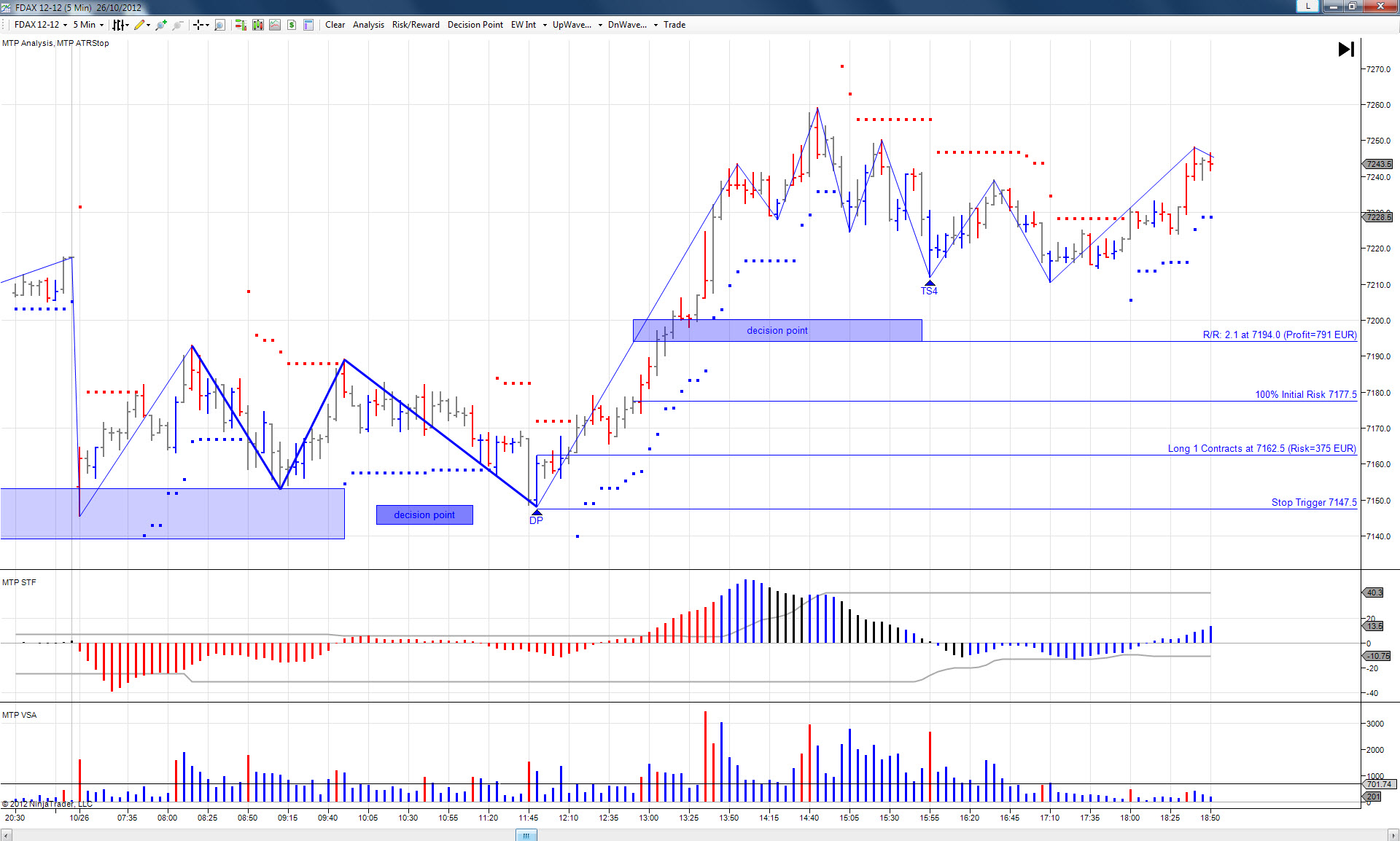1400x841 pixels.
Task: Click the 13.5 STF value marker
Action: [x=1373, y=626]
